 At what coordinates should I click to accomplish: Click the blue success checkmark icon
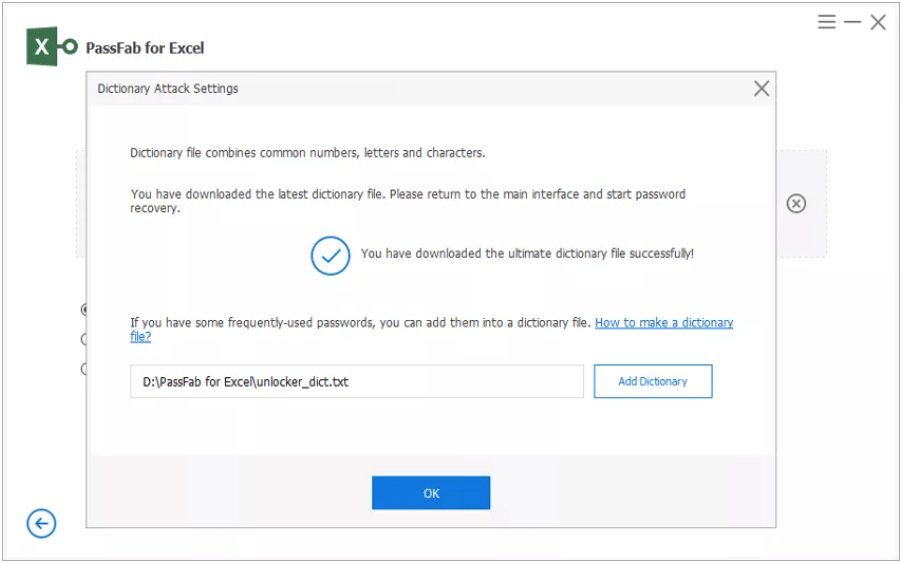pyautogui.click(x=330, y=256)
